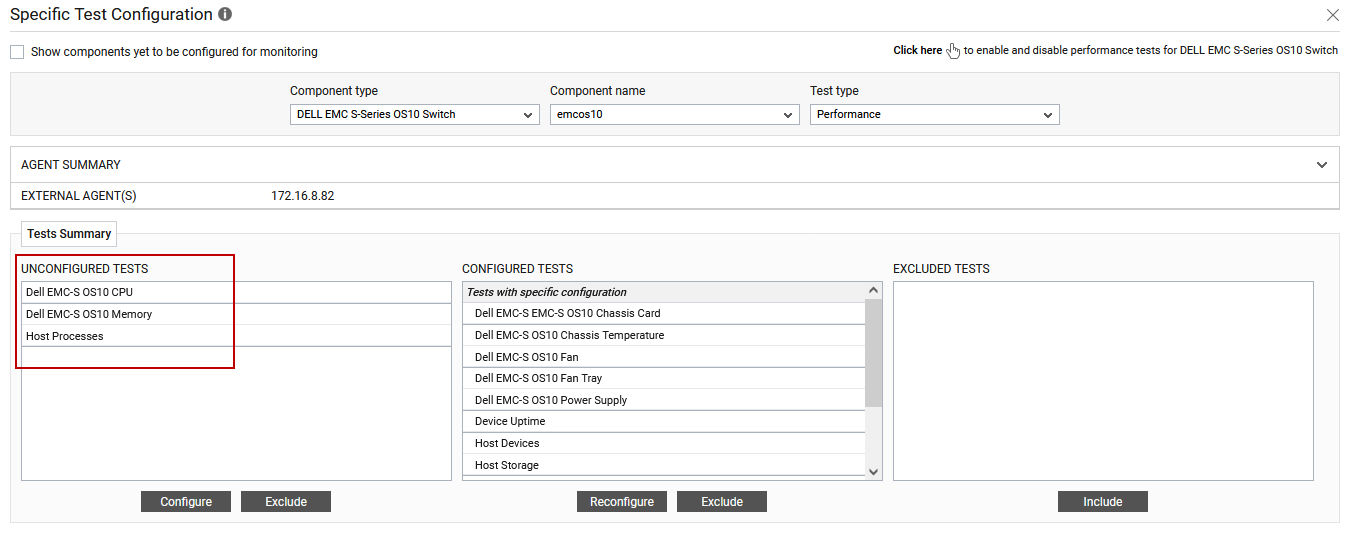Image resolution: width=1348 pixels, height=538 pixels.
Task: Enable Show components yet to be configured checkbox
Action: (17, 52)
